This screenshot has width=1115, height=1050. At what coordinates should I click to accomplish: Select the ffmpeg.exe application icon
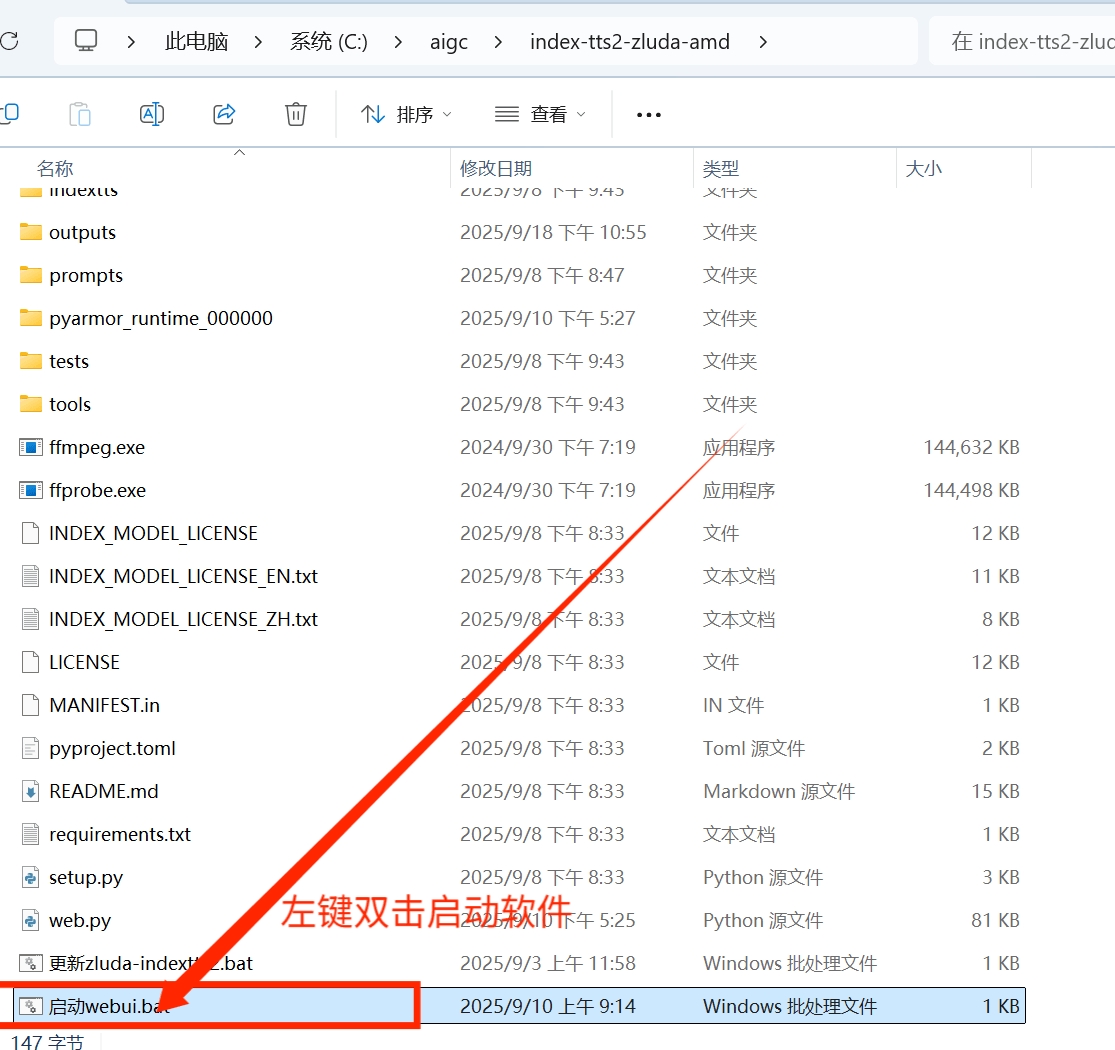click(31, 447)
